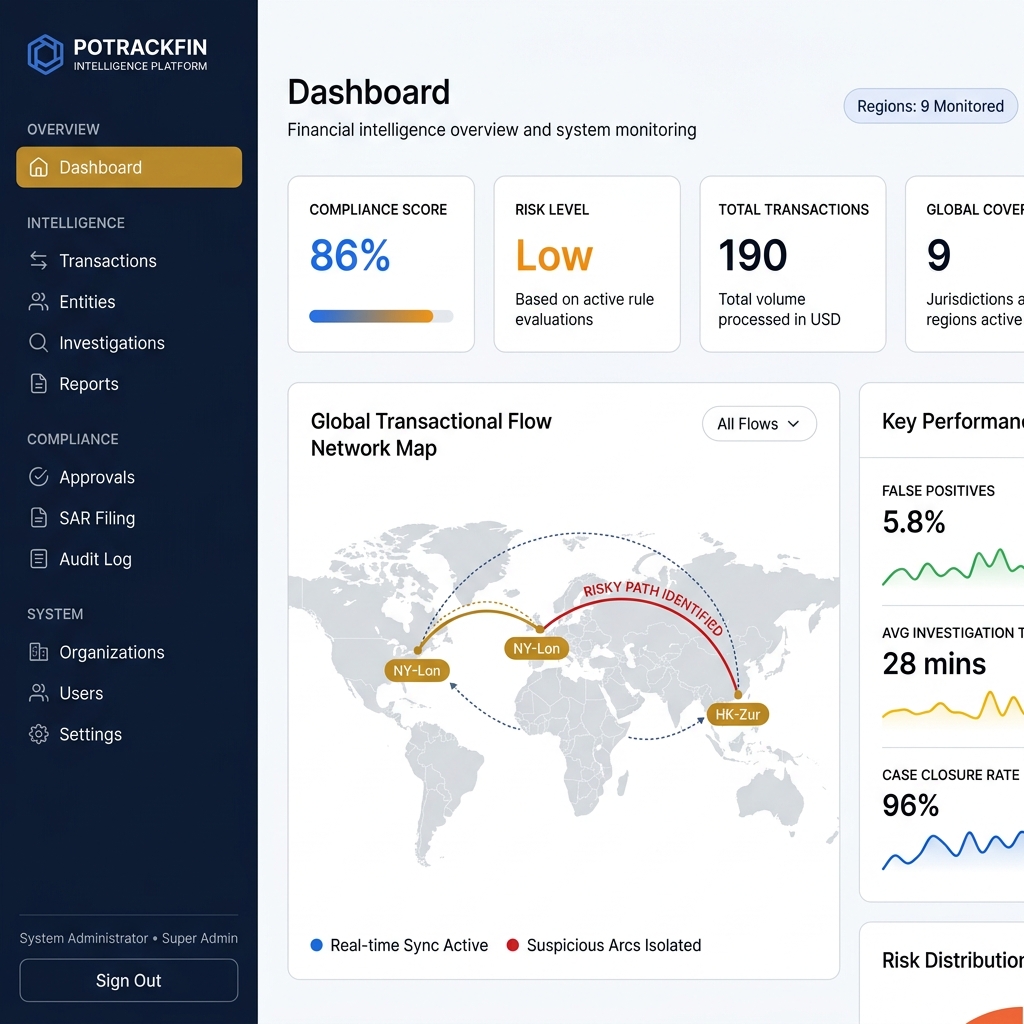This screenshot has width=1024, height=1024.
Task: View the Audit Log
Action: (129, 559)
